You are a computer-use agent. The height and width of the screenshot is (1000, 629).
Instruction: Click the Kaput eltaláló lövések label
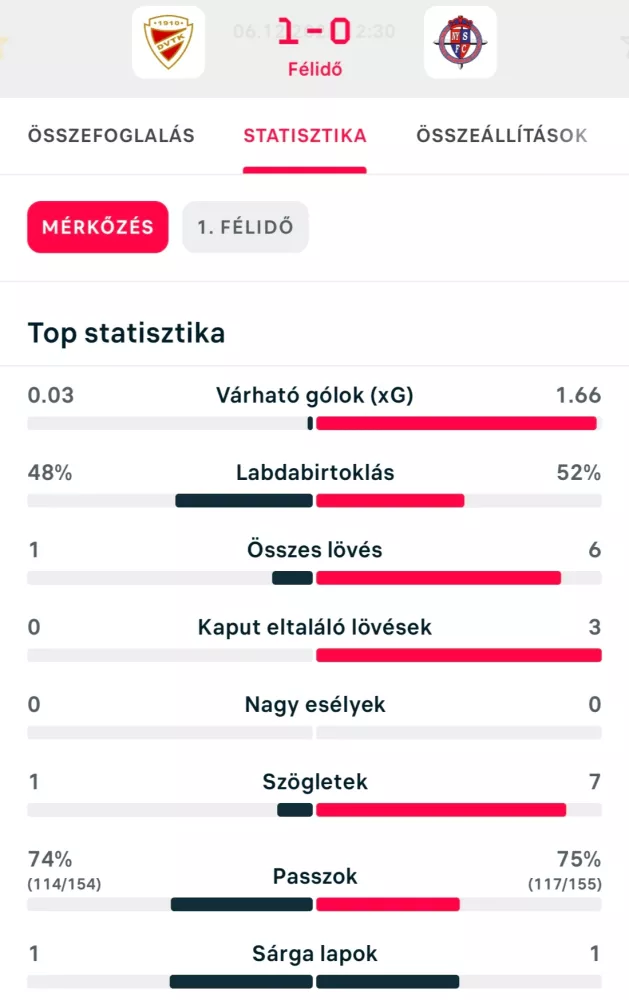tap(314, 627)
